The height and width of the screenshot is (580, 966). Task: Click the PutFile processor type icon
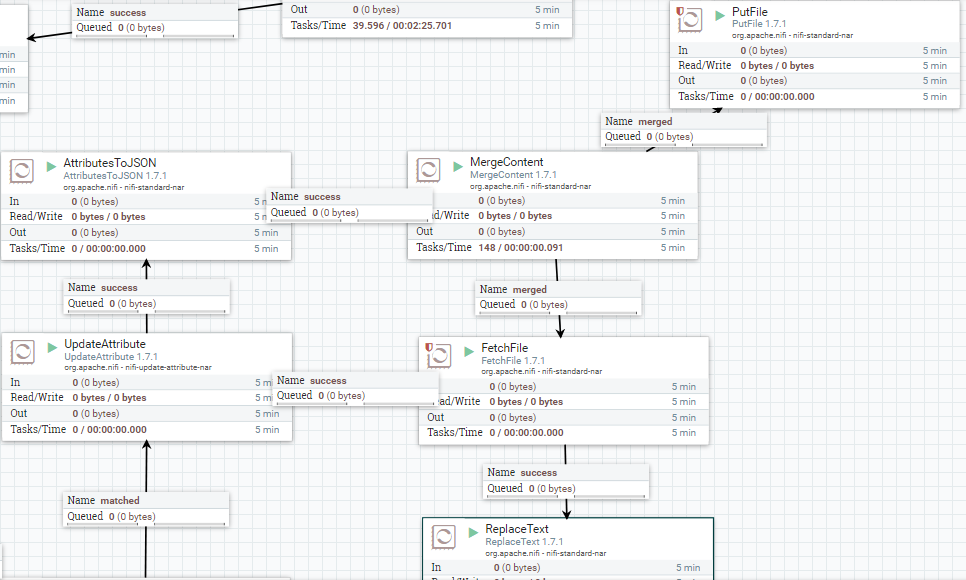coord(692,20)
